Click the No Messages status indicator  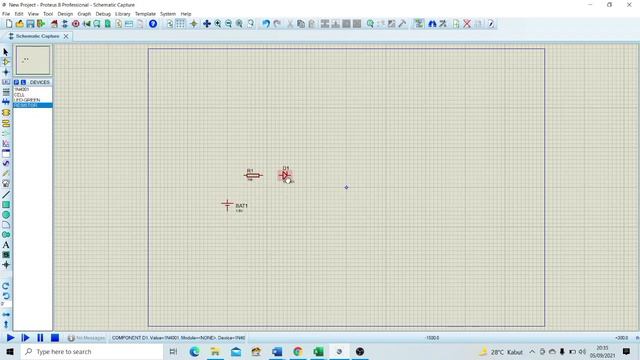click(86, 338)
